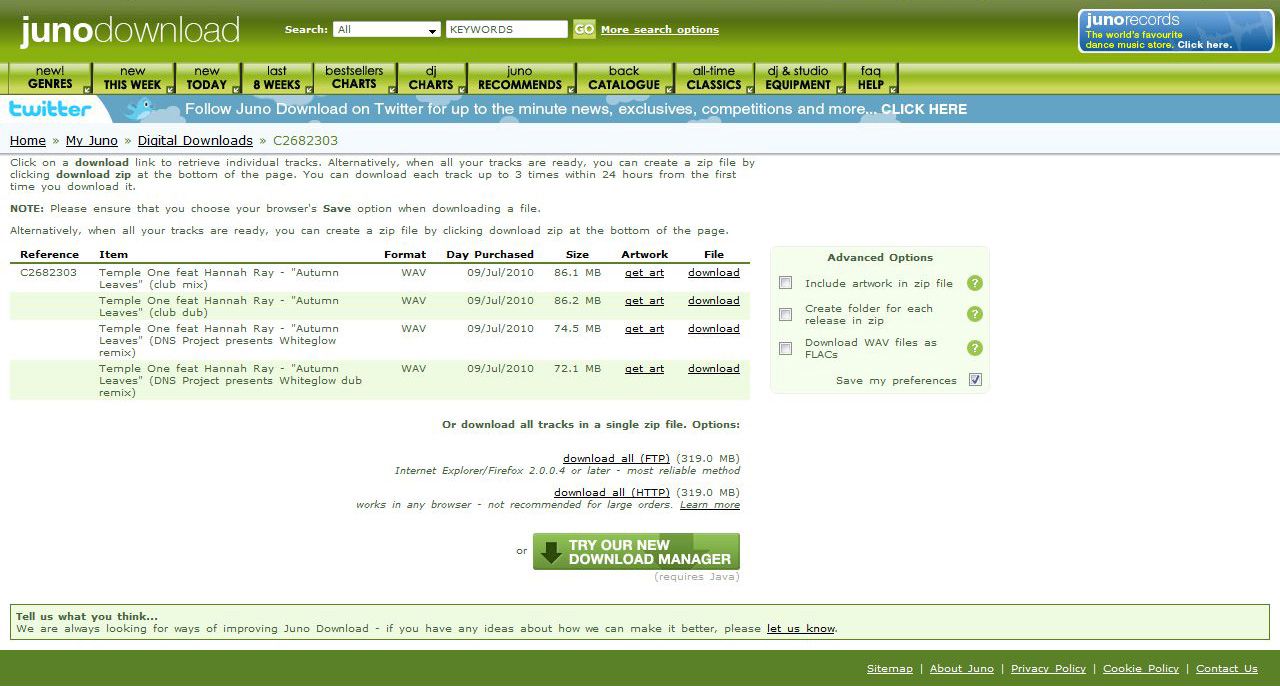Screen dimensions: 1280x686
Task: Click the green GO search button
Action: click(584, 29)
